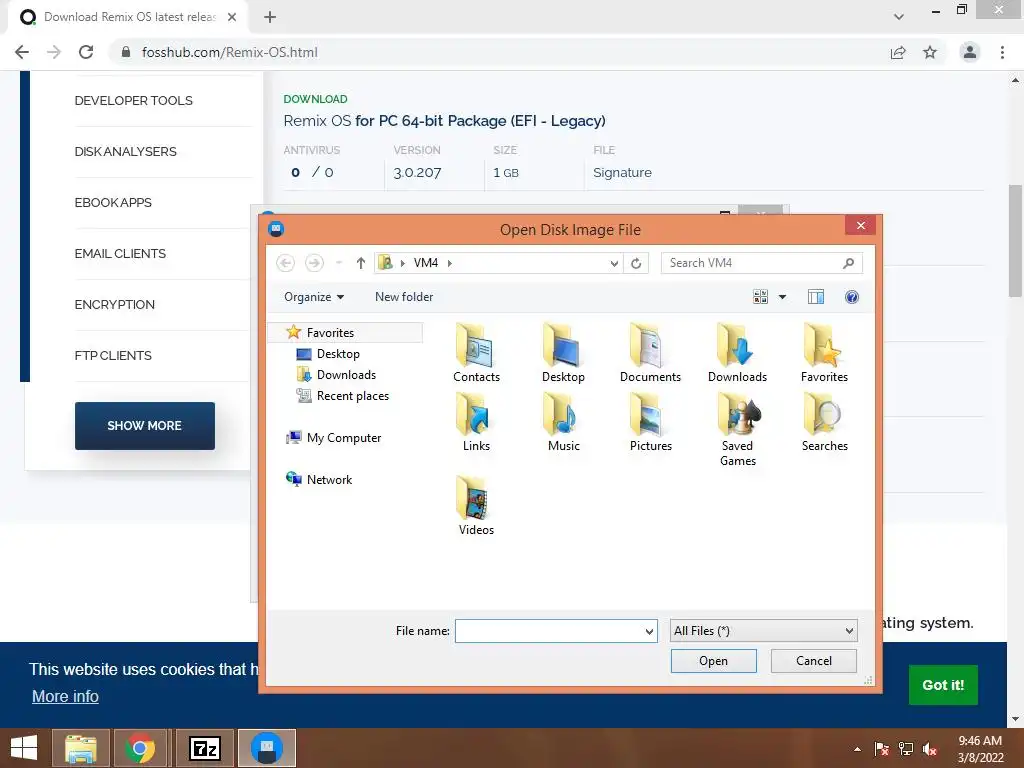Click the Open button
This screenshot has width=1024, height=768.
[713, 661]
